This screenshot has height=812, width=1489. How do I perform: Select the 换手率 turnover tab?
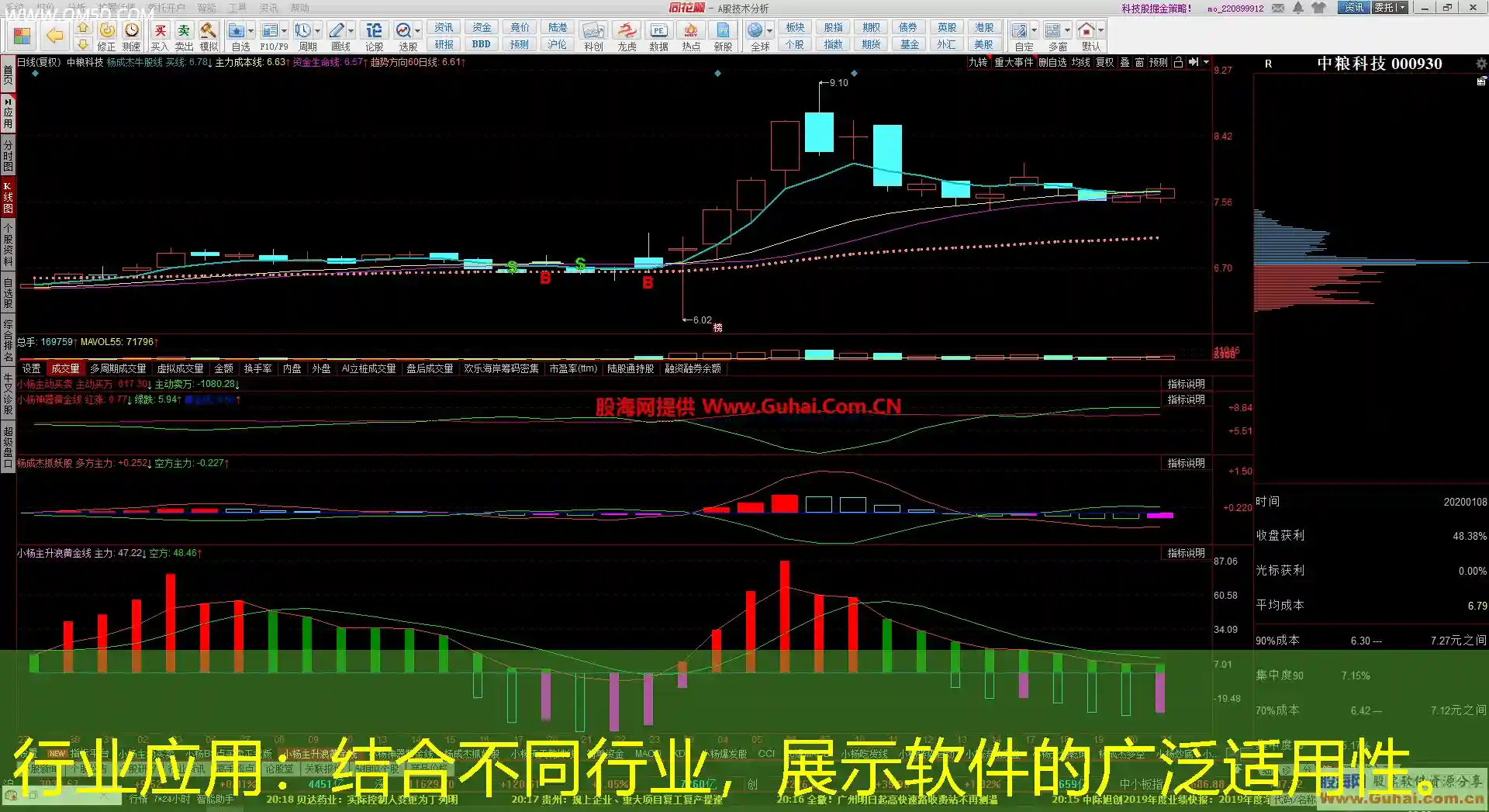point(257,368)
